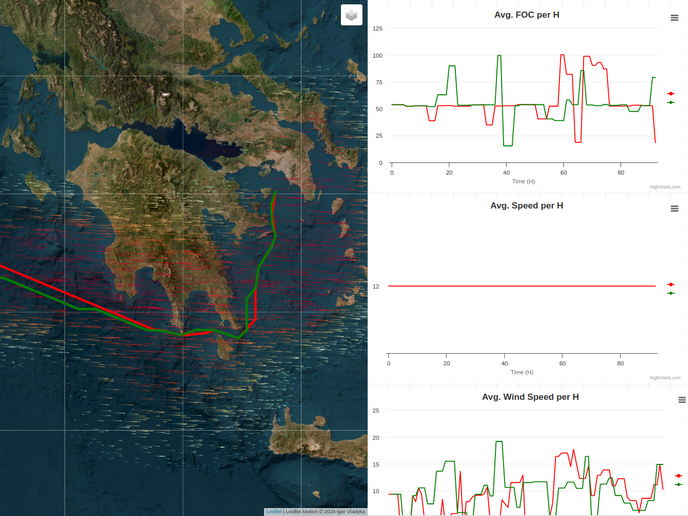Toggle red series in Wind Speed legend

[x=679, y=476]
